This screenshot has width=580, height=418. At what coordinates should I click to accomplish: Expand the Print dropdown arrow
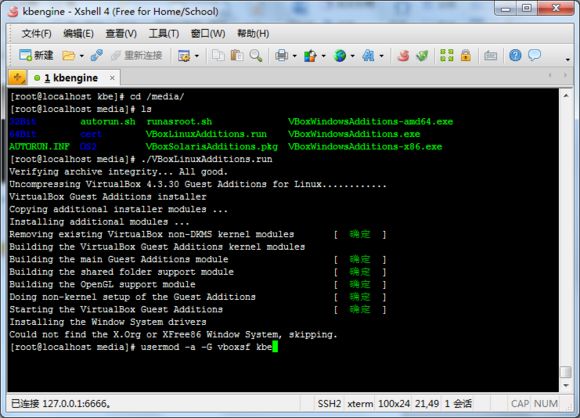(295, 56)
